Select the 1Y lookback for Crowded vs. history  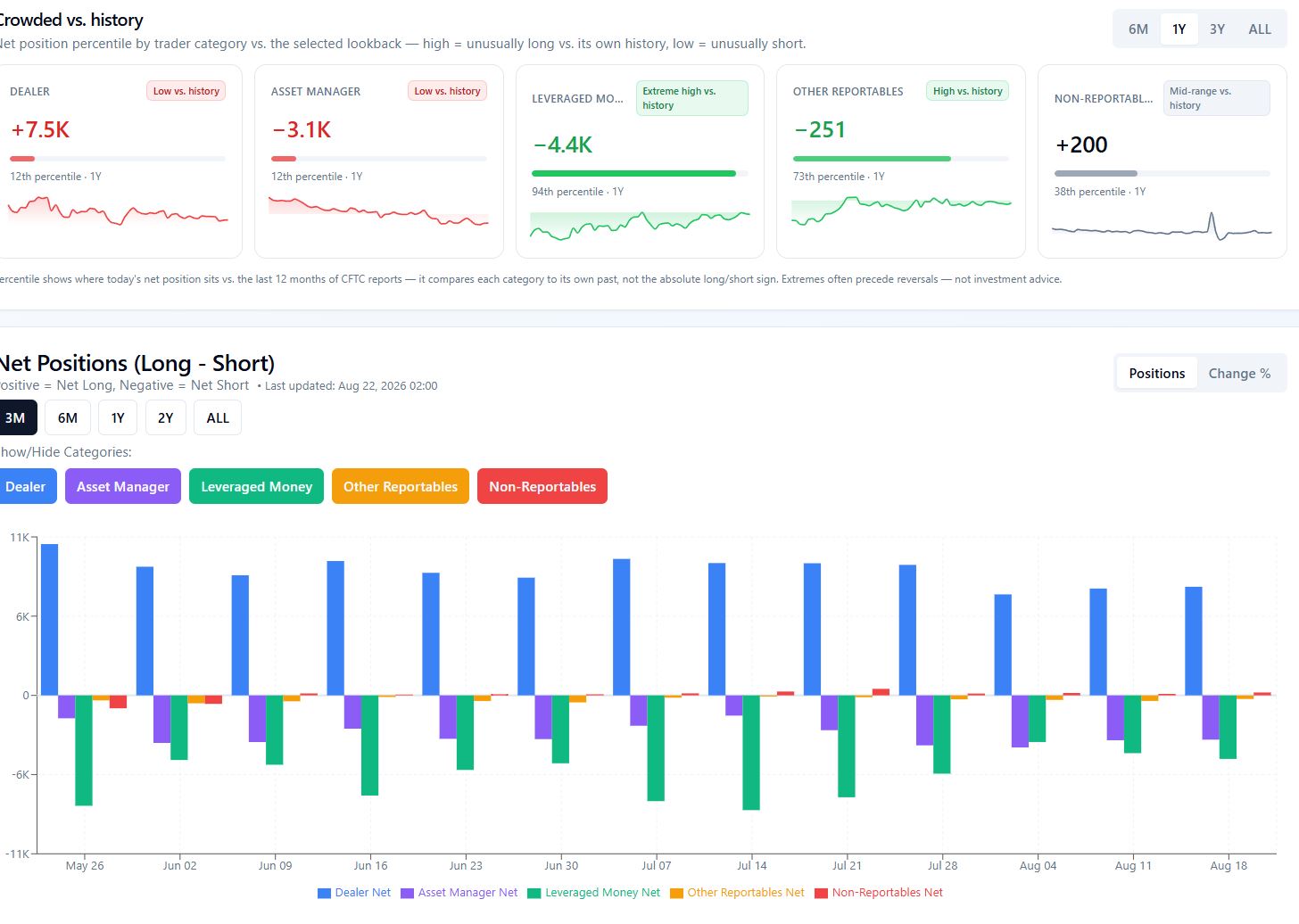pos(1179,29)
